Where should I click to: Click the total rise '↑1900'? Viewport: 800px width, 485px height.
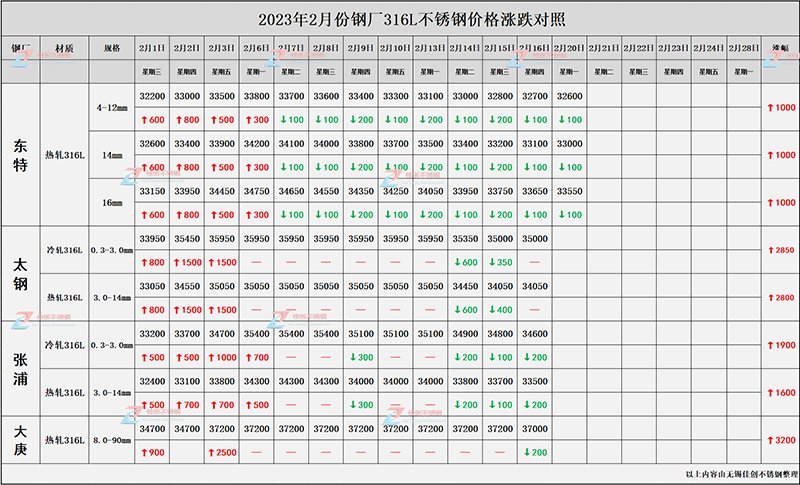781,345
